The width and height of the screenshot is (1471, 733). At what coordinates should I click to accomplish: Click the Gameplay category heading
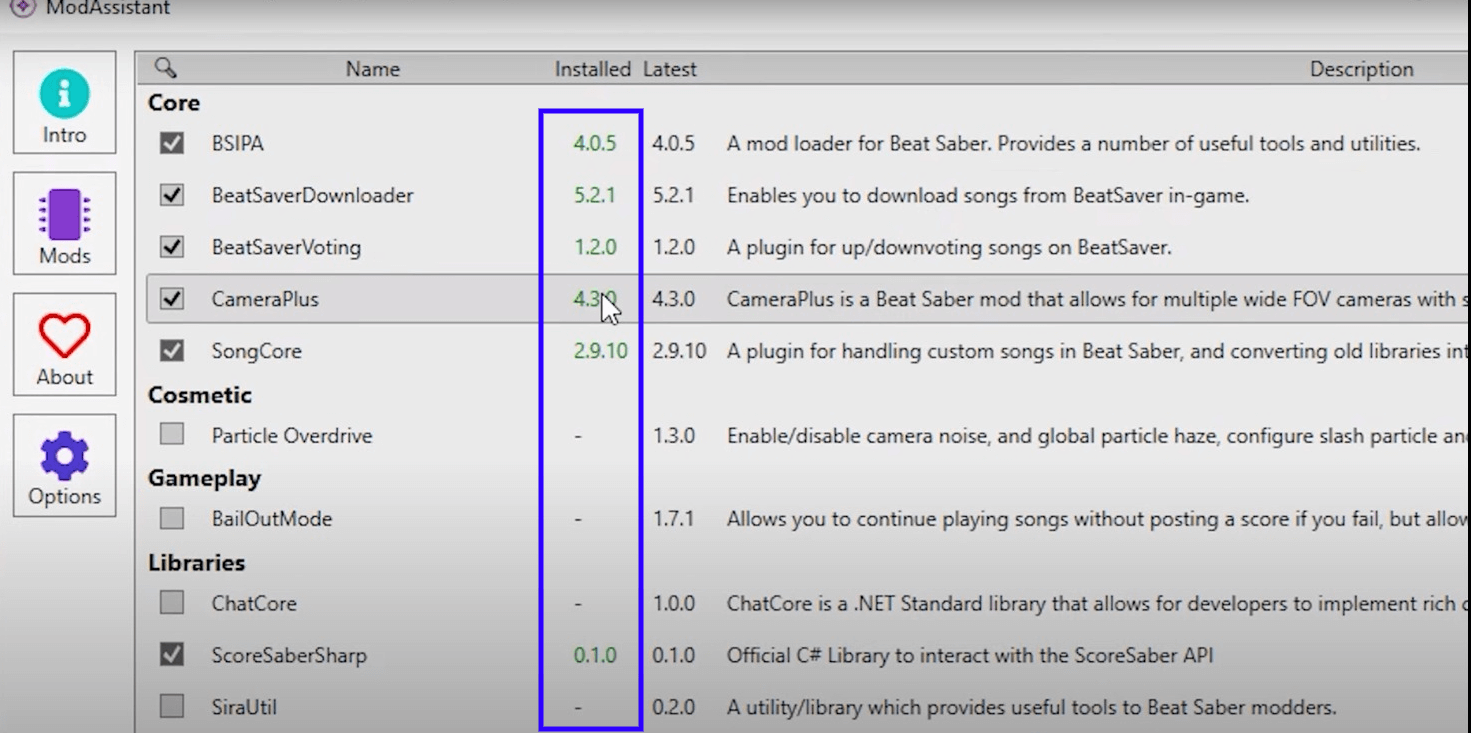coord(204,479)
